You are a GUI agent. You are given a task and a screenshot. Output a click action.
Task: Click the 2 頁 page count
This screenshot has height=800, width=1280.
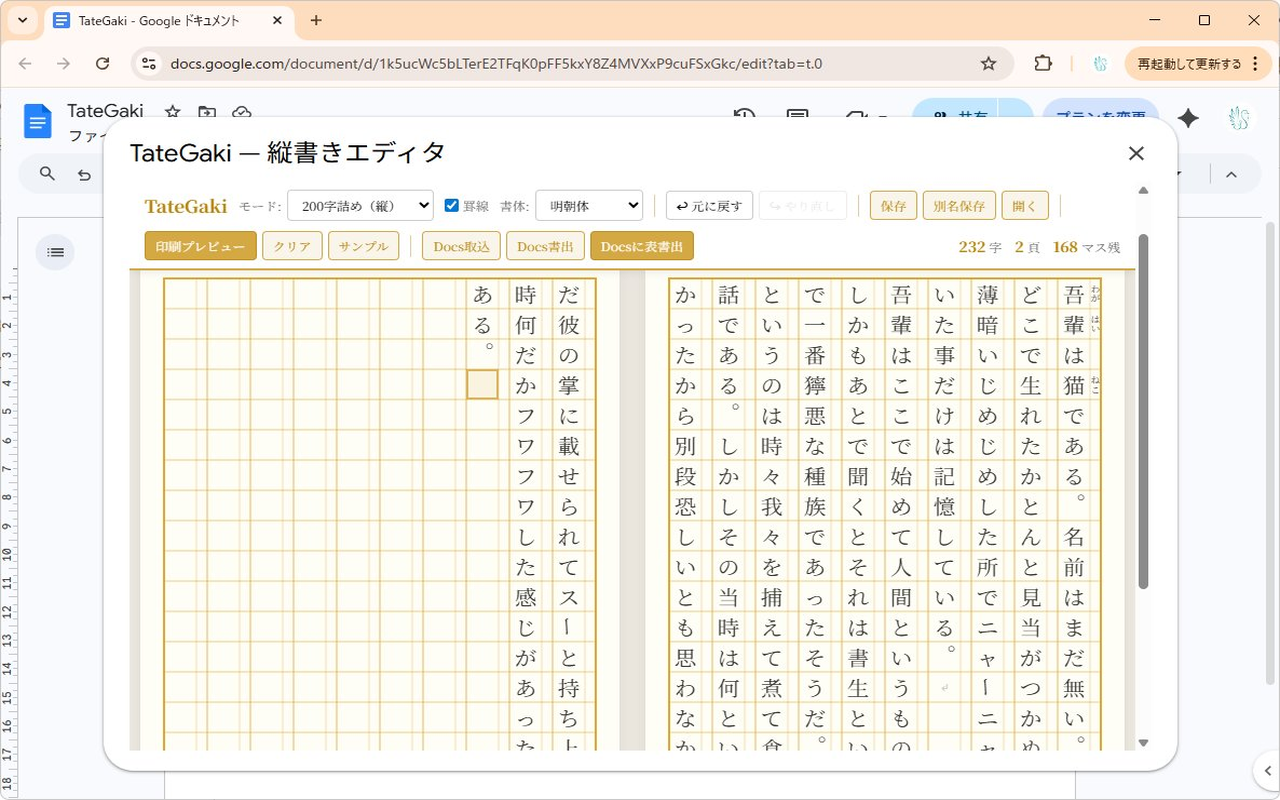[1027, 247]
